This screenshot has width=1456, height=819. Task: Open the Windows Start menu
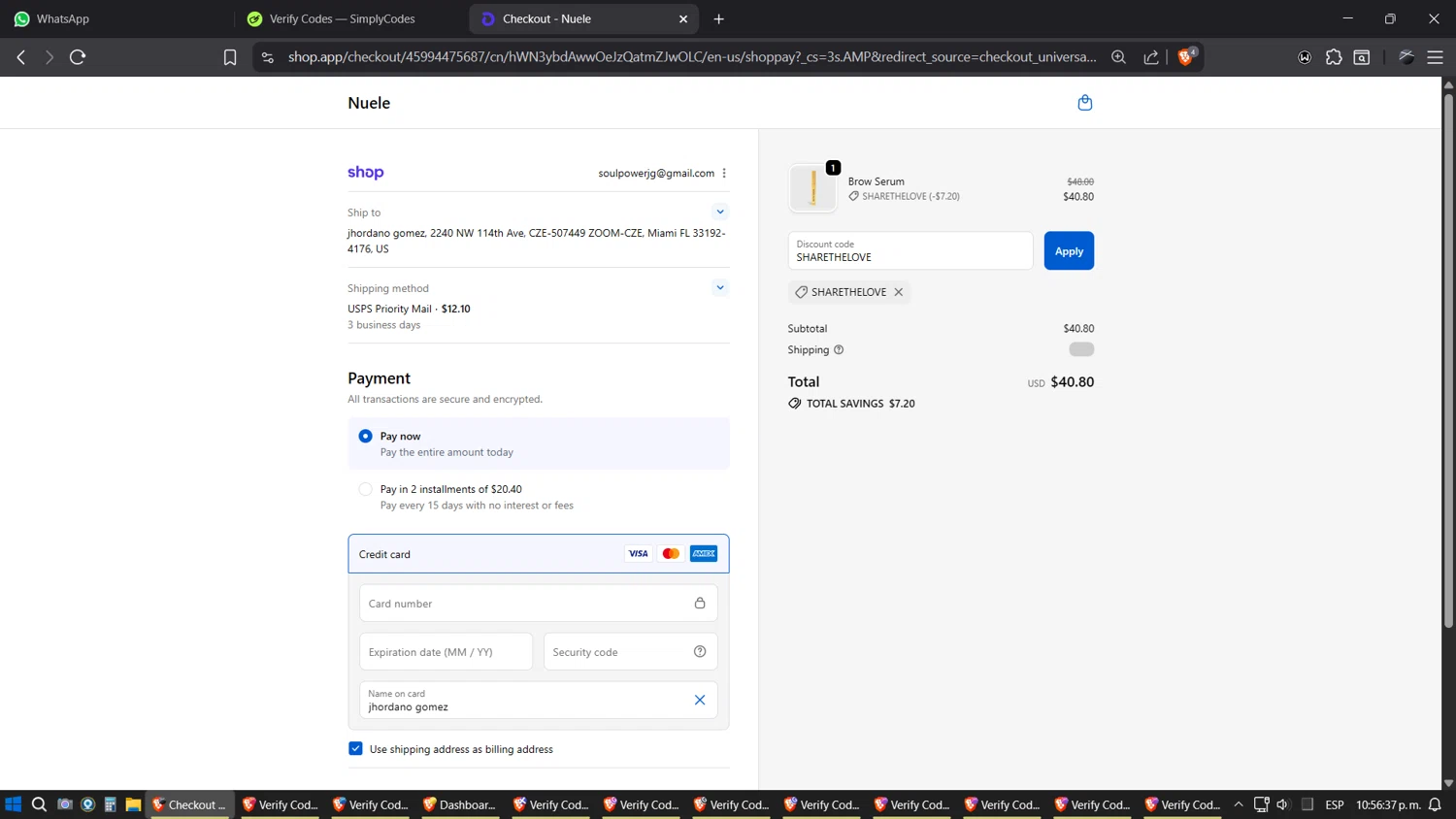[14, 804]
